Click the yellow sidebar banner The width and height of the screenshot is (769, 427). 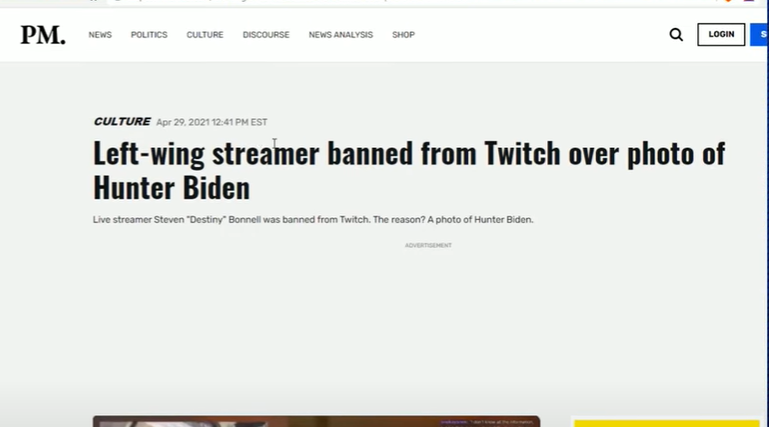click(x=666, y=423)
